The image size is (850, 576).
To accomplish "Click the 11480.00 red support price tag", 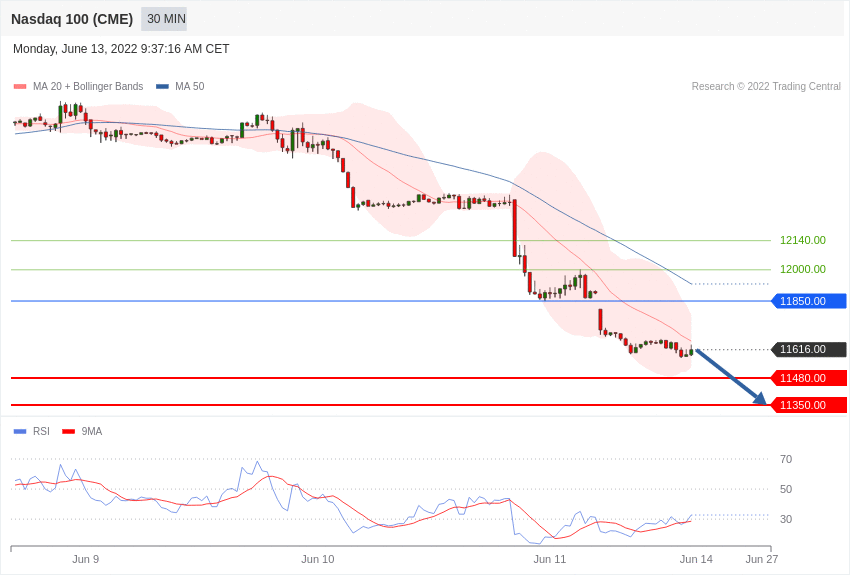I will click(809, 378).
